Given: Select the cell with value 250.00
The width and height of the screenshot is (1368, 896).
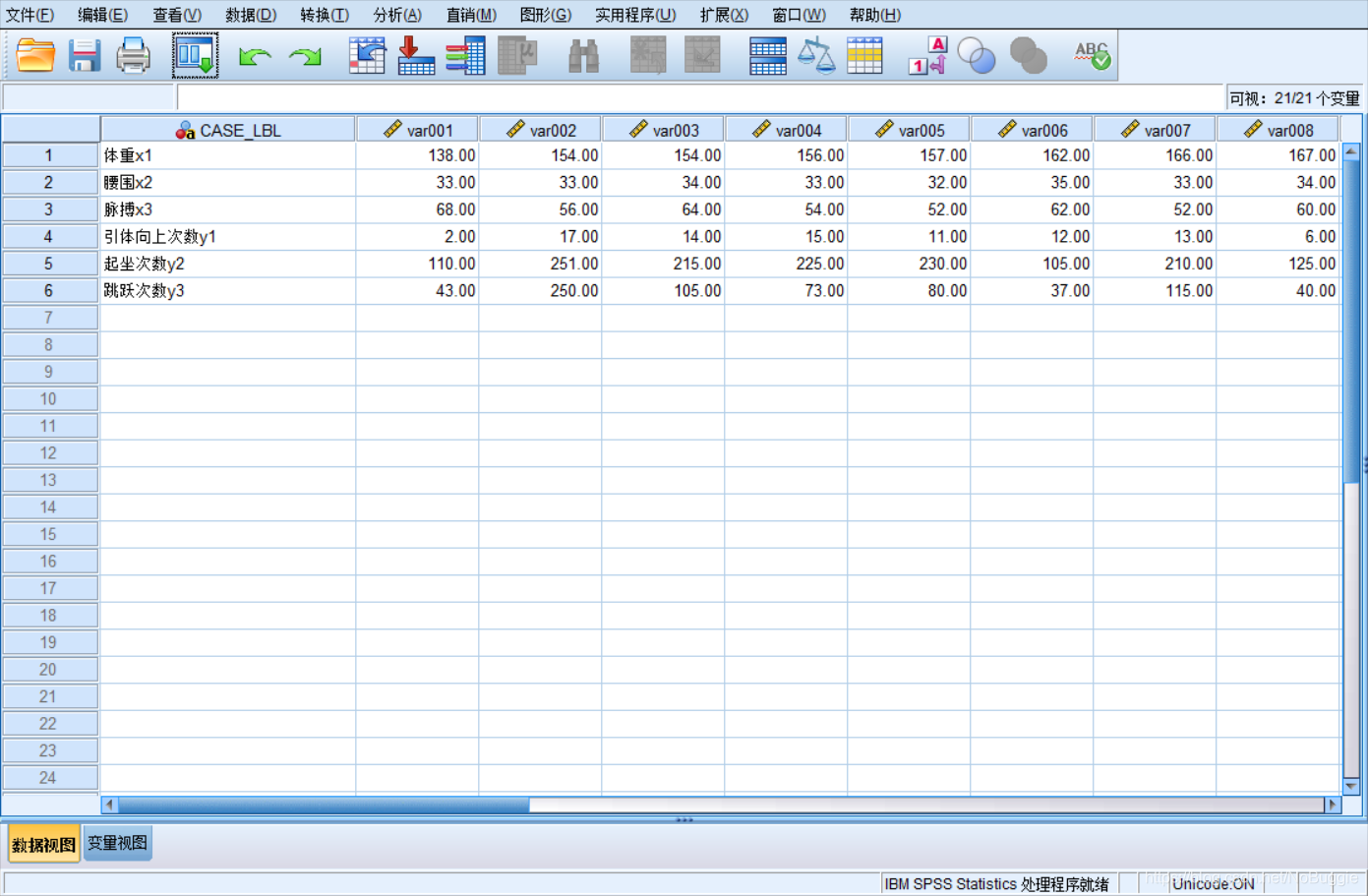Looking at the screenshot, I should coord(541,290).
